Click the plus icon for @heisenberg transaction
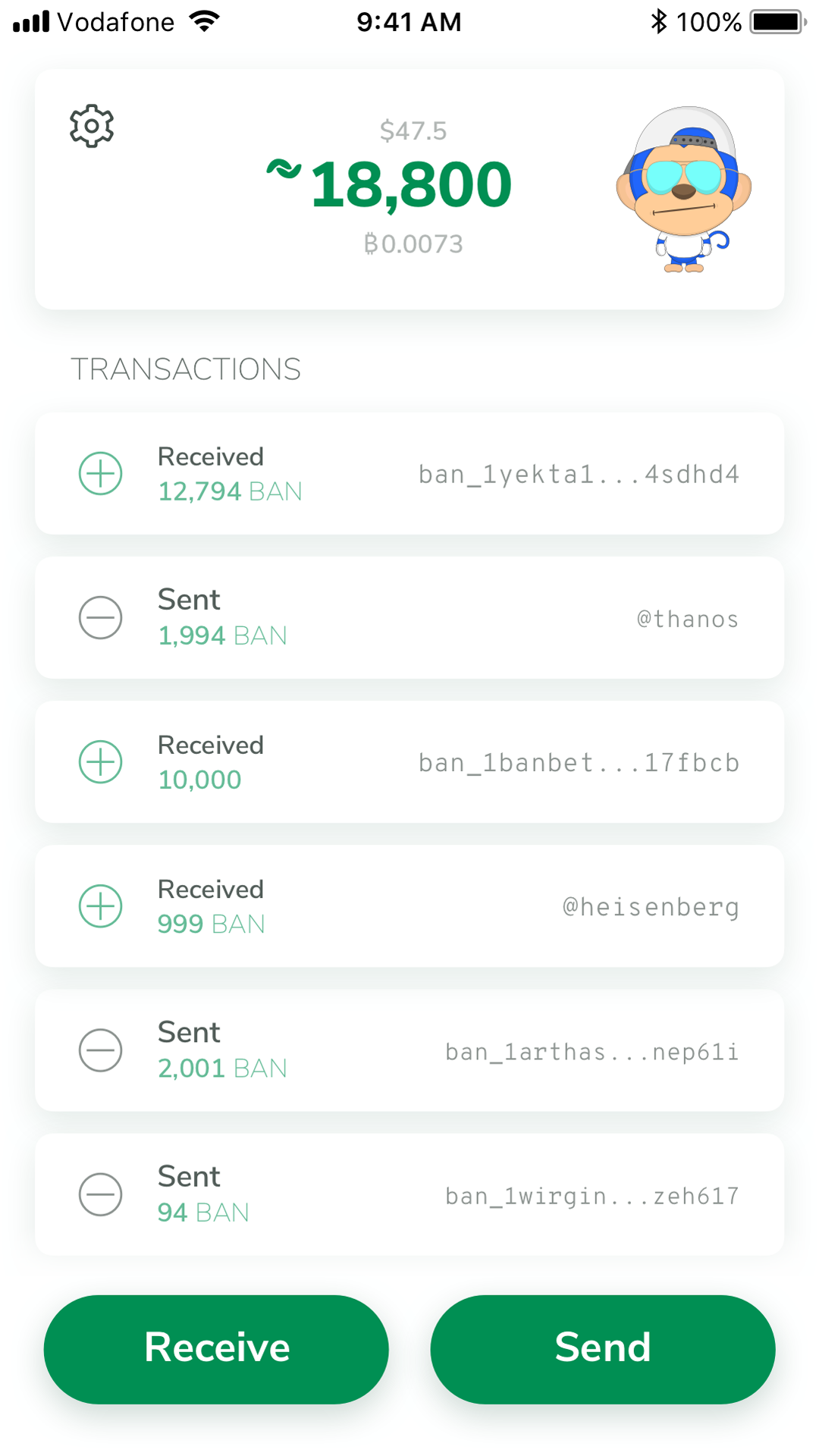Image resolution: width=819 pixels, height=1456 pixels. click(101, 906)
